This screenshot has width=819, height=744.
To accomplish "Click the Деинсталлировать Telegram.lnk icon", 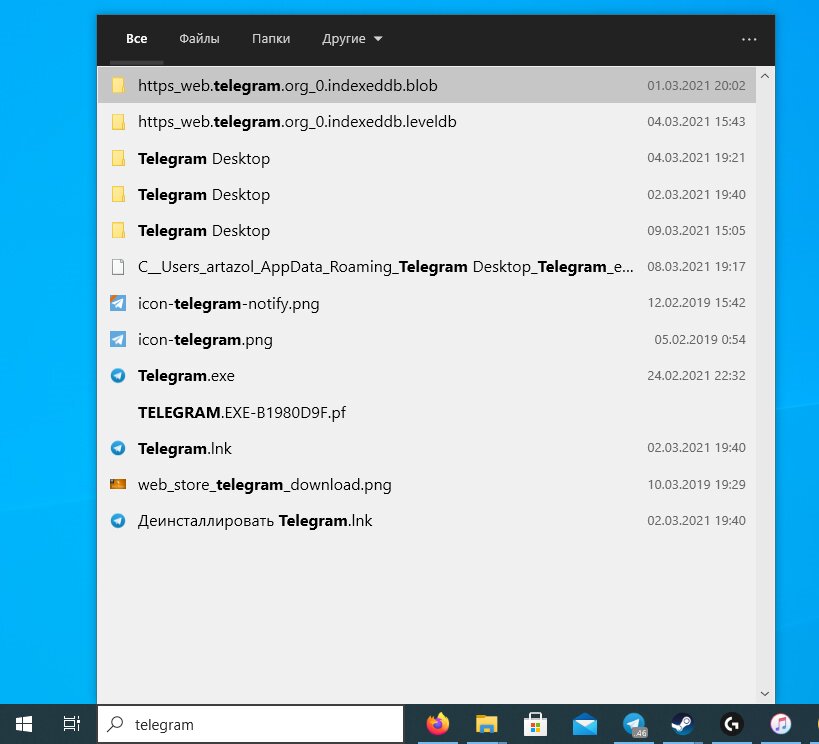I will tap(118, 521).
